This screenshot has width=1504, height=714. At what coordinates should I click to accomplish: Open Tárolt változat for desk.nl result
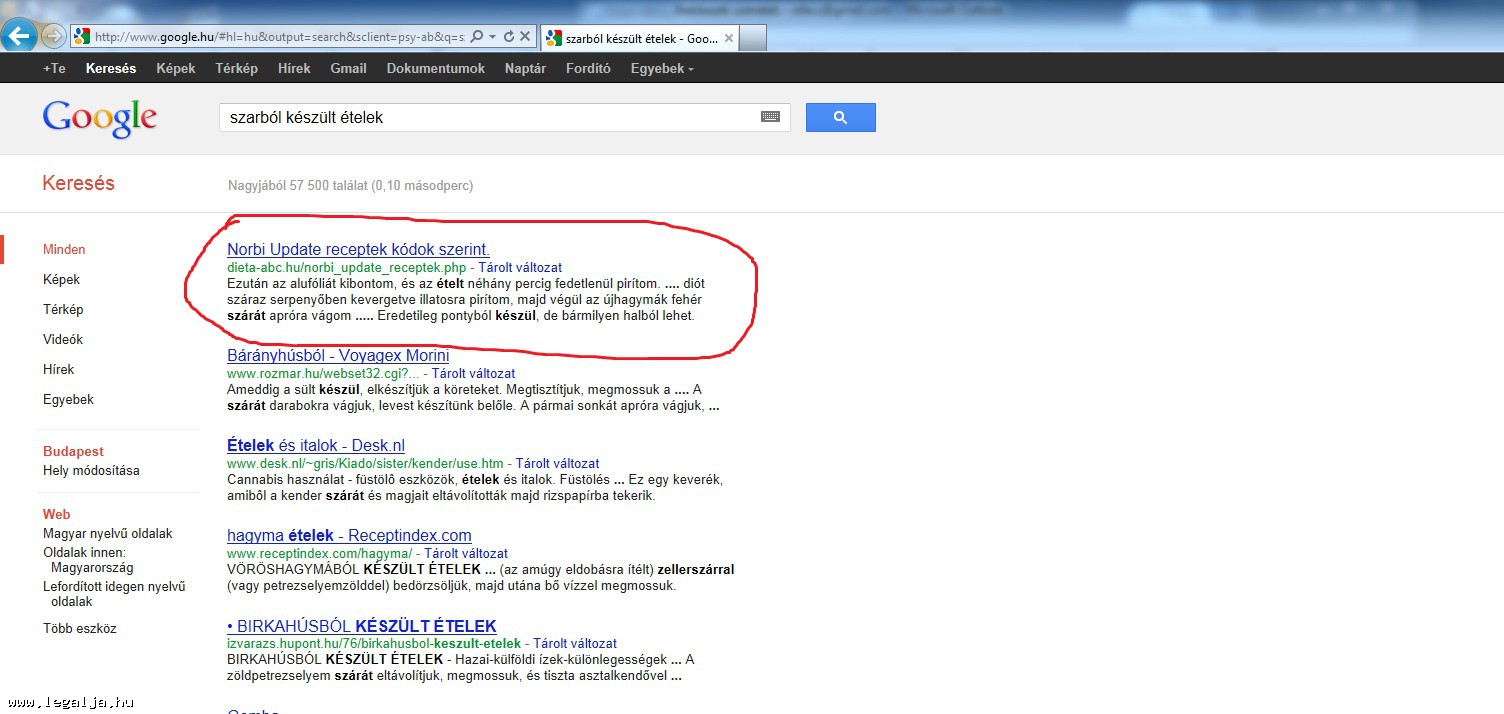(x=557, y=463)
